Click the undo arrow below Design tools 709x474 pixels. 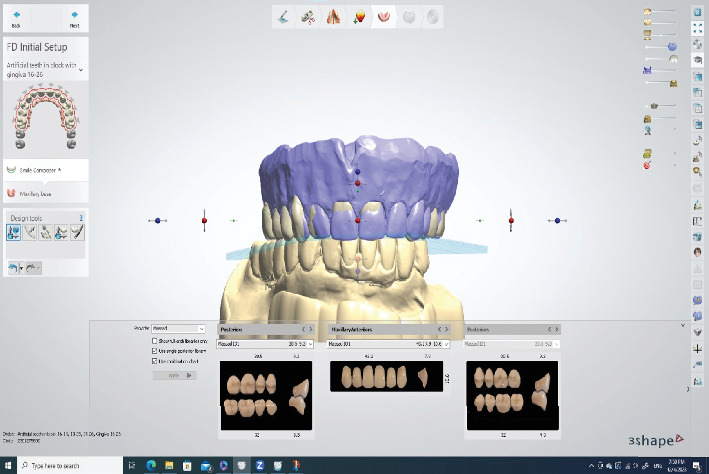tap(13, 268)
